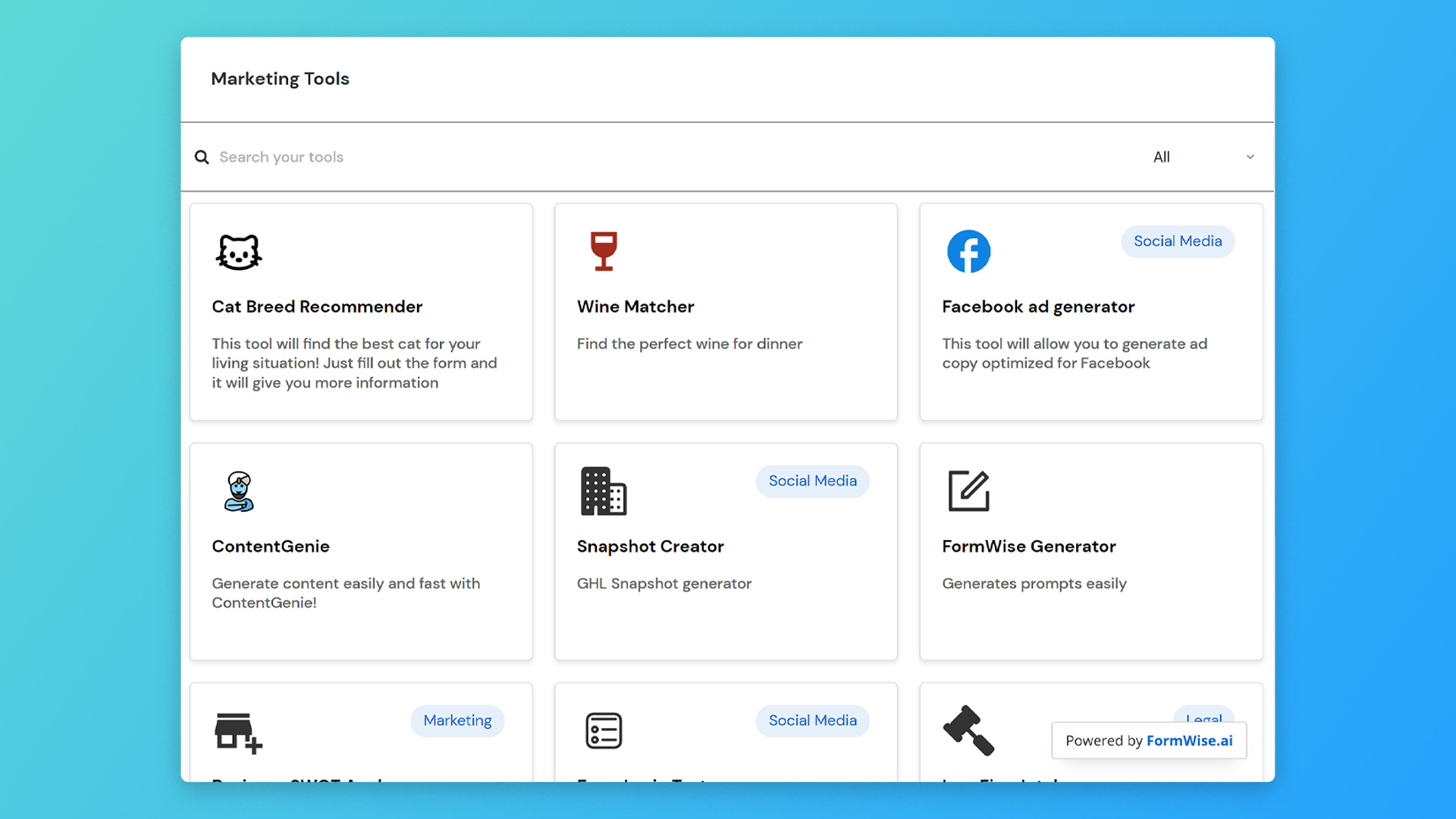Select the wine glass icon on Wine Matcher
This screenshot has height=819, width=1456.
604,251
